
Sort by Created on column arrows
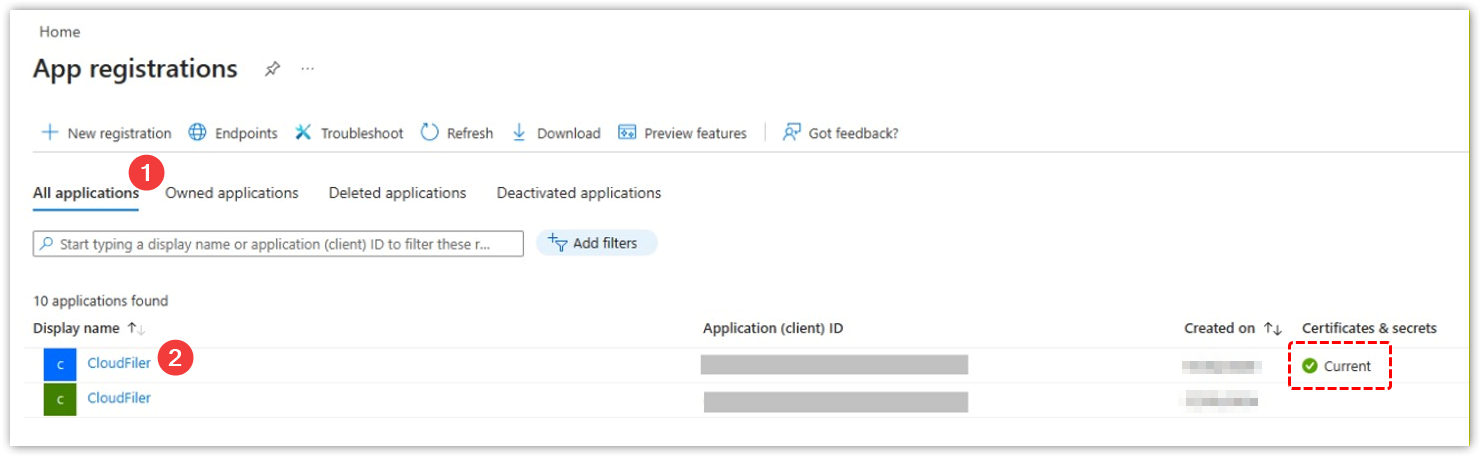point(1273,328)
